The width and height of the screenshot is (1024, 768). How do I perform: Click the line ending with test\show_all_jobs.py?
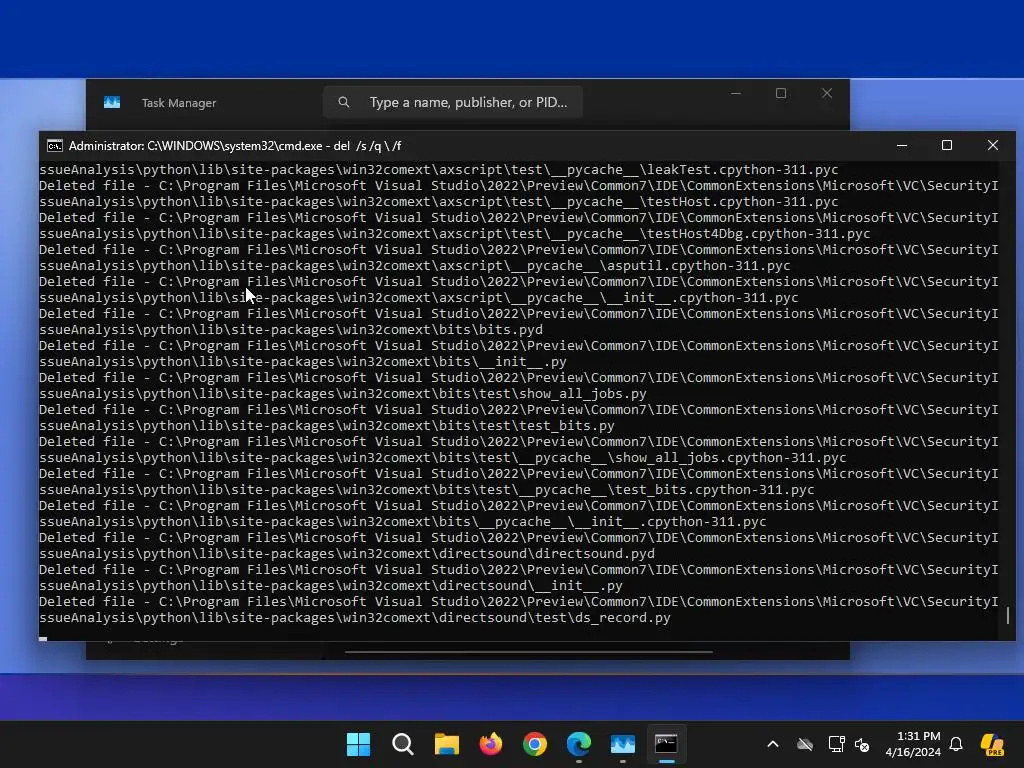point(343,394)
